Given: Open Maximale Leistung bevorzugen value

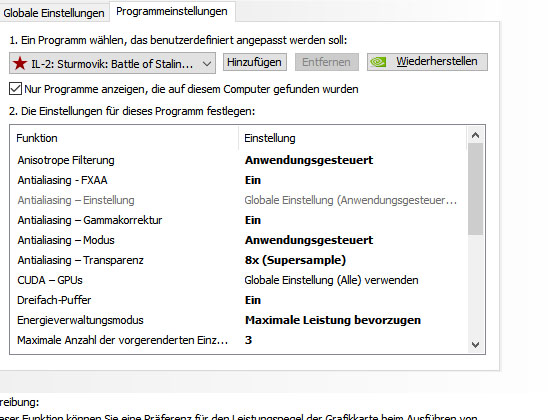Looking at the screenshot, I should (333, 320).
